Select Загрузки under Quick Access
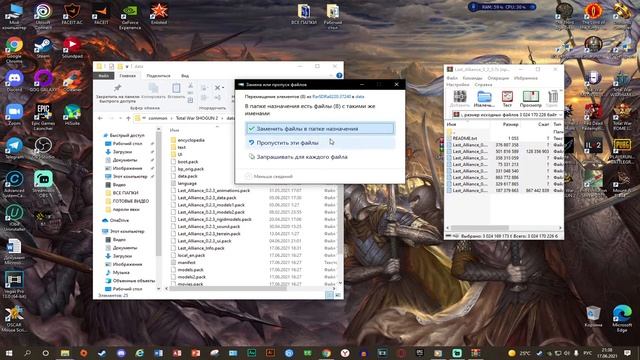Viewport: 640px width, 360px height. (x=122, y=152)
